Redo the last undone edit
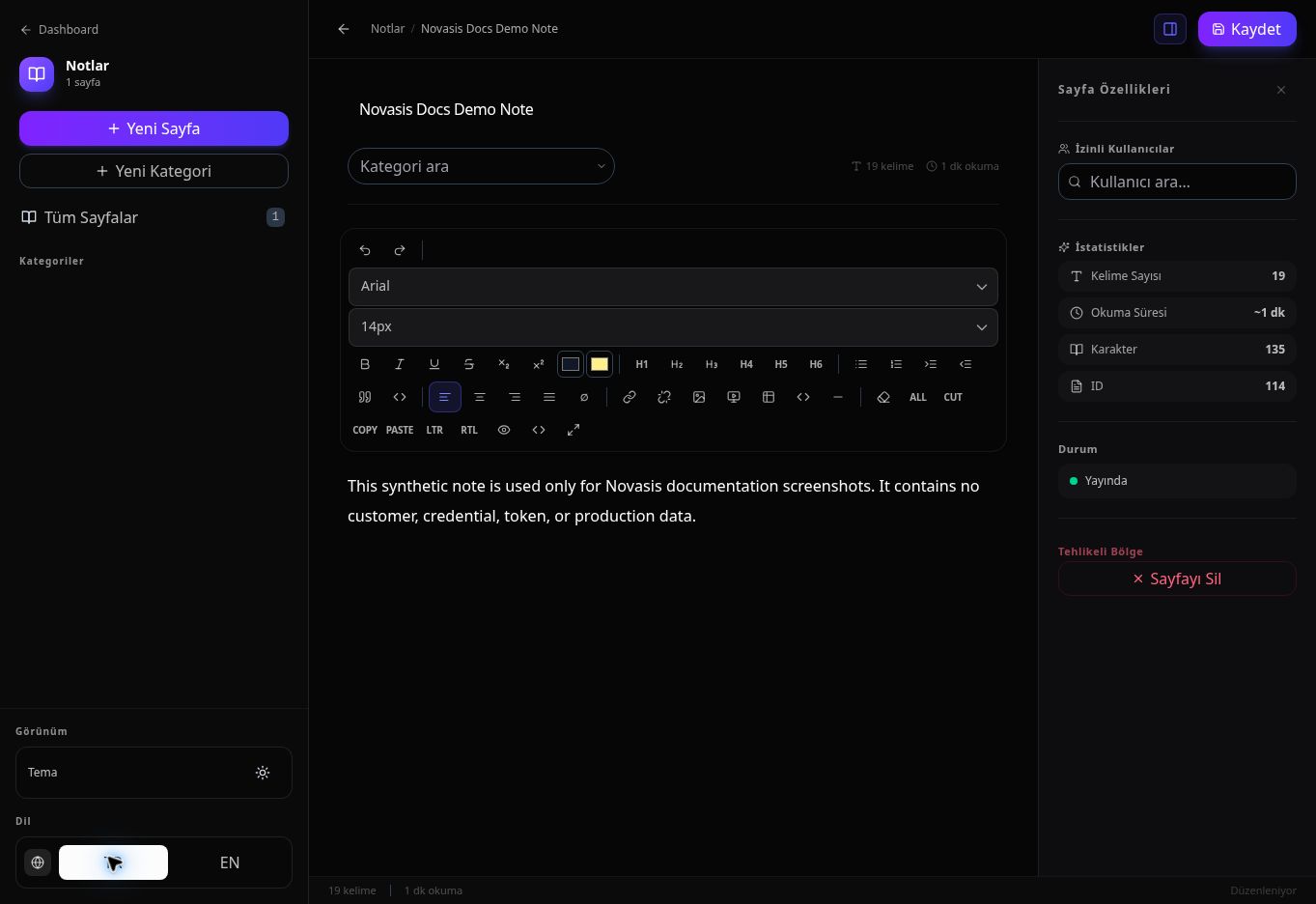The width and height of the screenshot is (1316, 904). coord(400,250)
